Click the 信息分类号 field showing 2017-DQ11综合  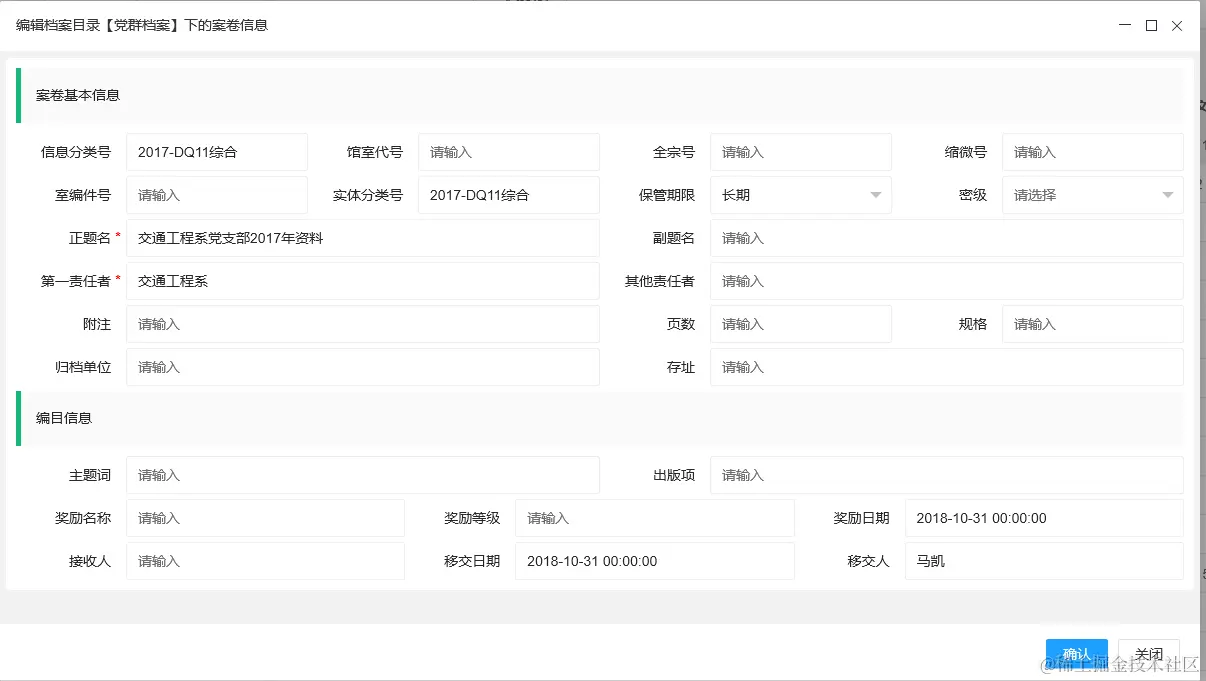coord(216,152)
